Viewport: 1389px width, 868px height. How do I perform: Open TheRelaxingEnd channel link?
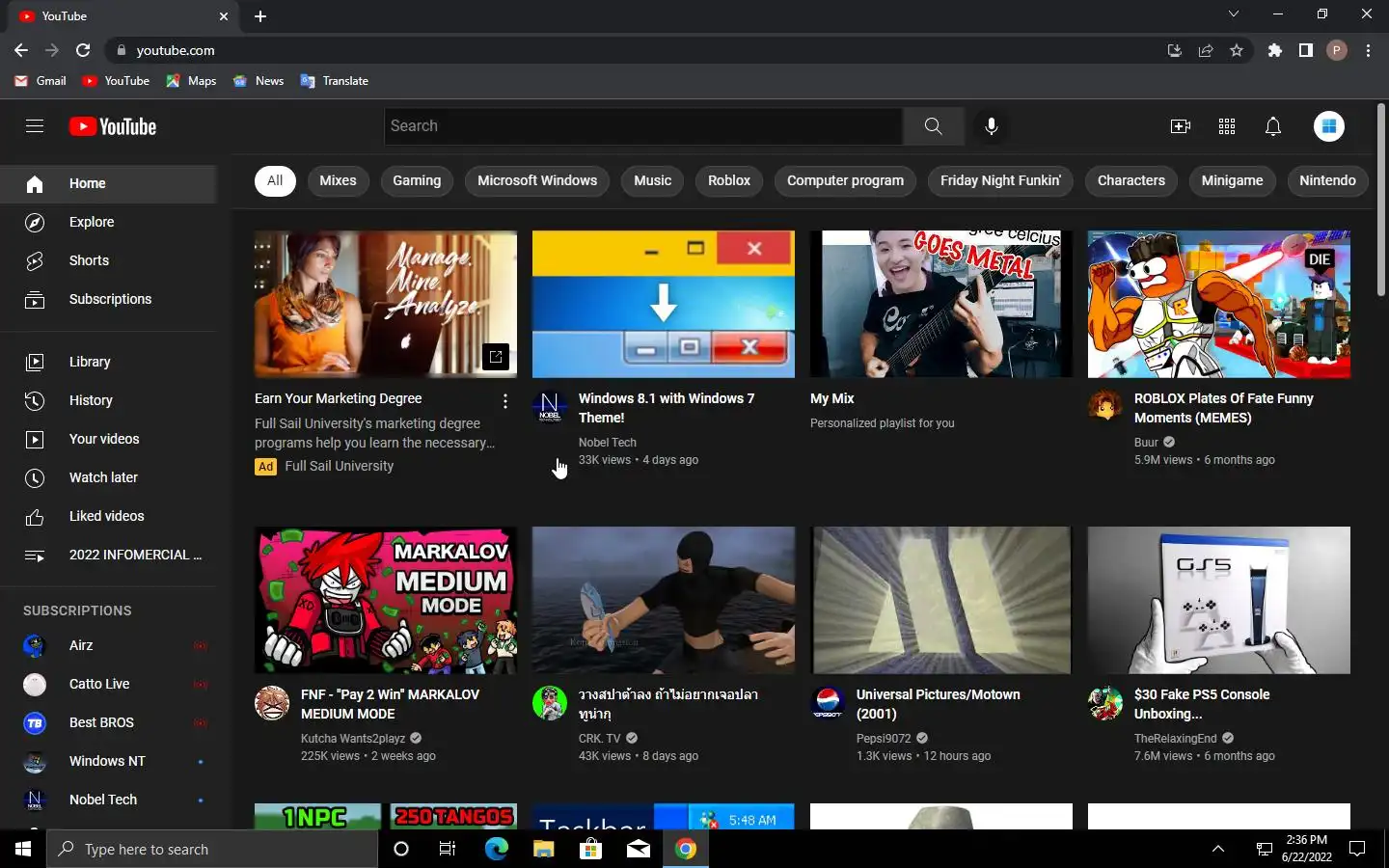tap(1176, 739)
